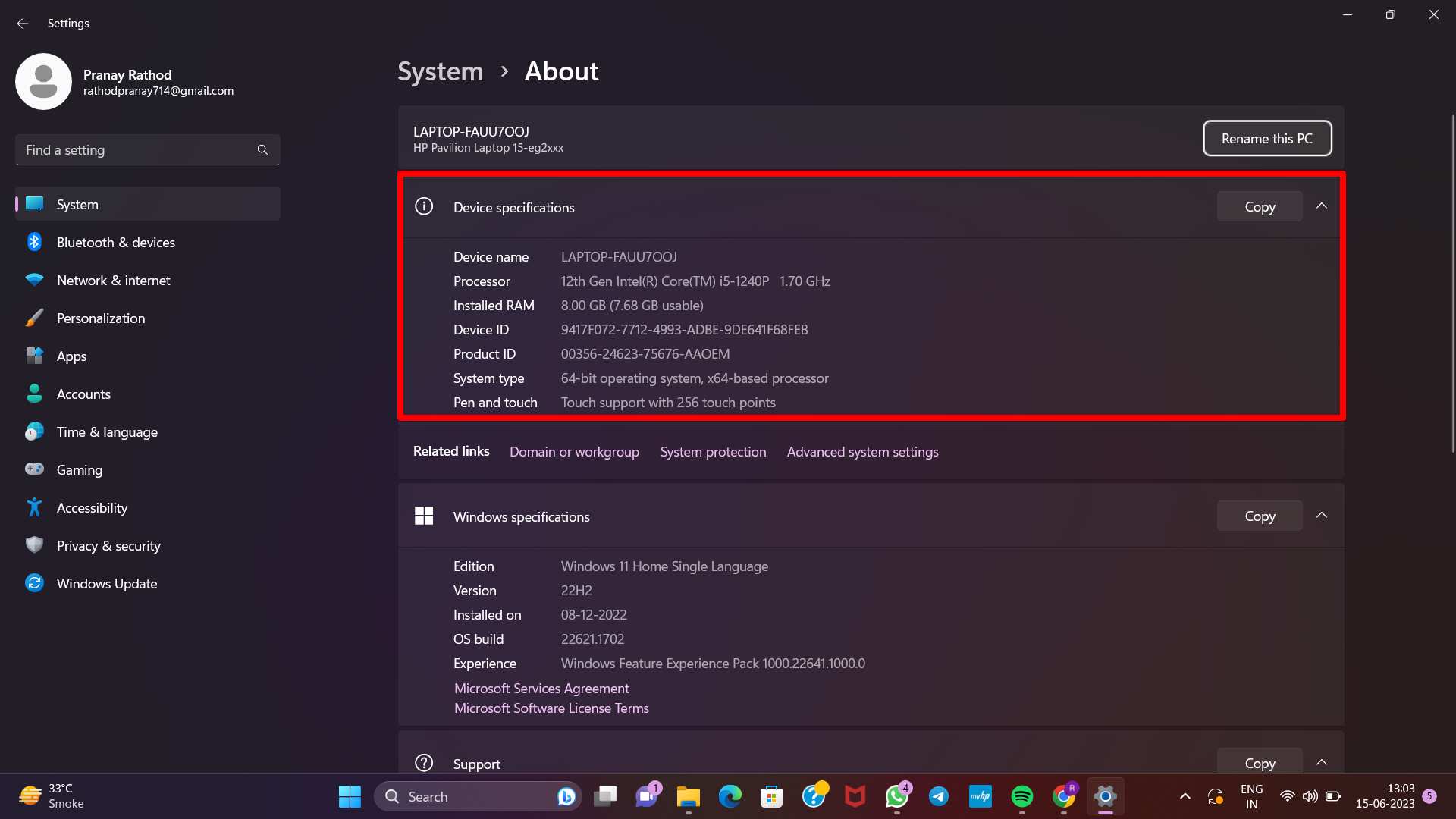Click the System breadcrumb
1456x819 pixels.
tap(440, 71)
